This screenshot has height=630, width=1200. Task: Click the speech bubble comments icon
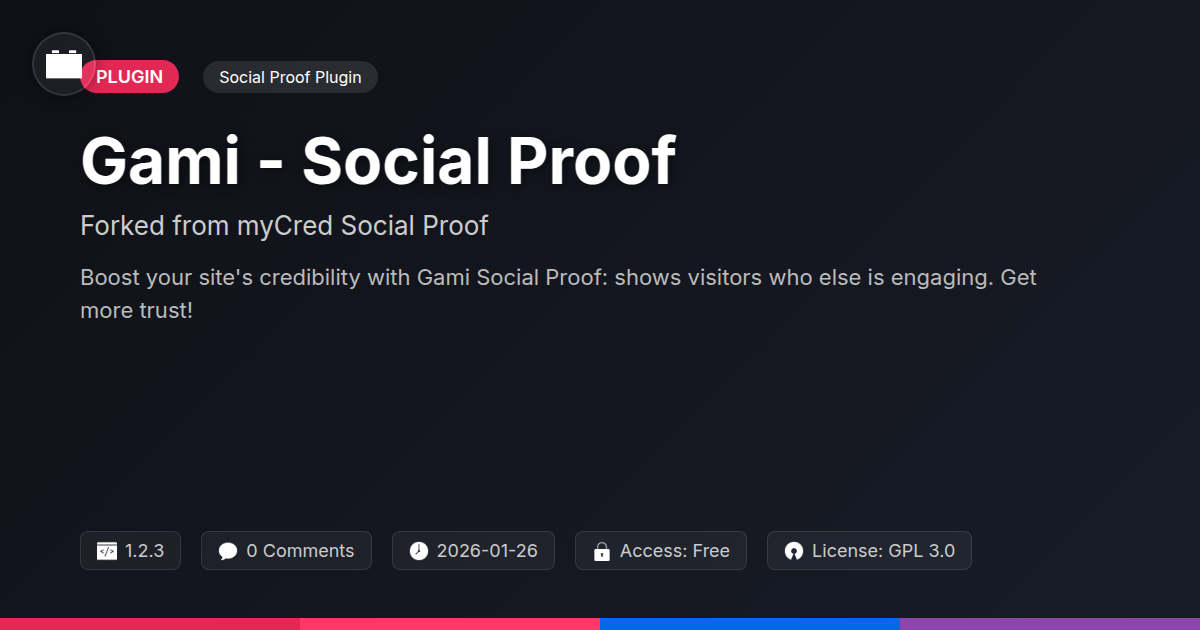pos(228,551)
